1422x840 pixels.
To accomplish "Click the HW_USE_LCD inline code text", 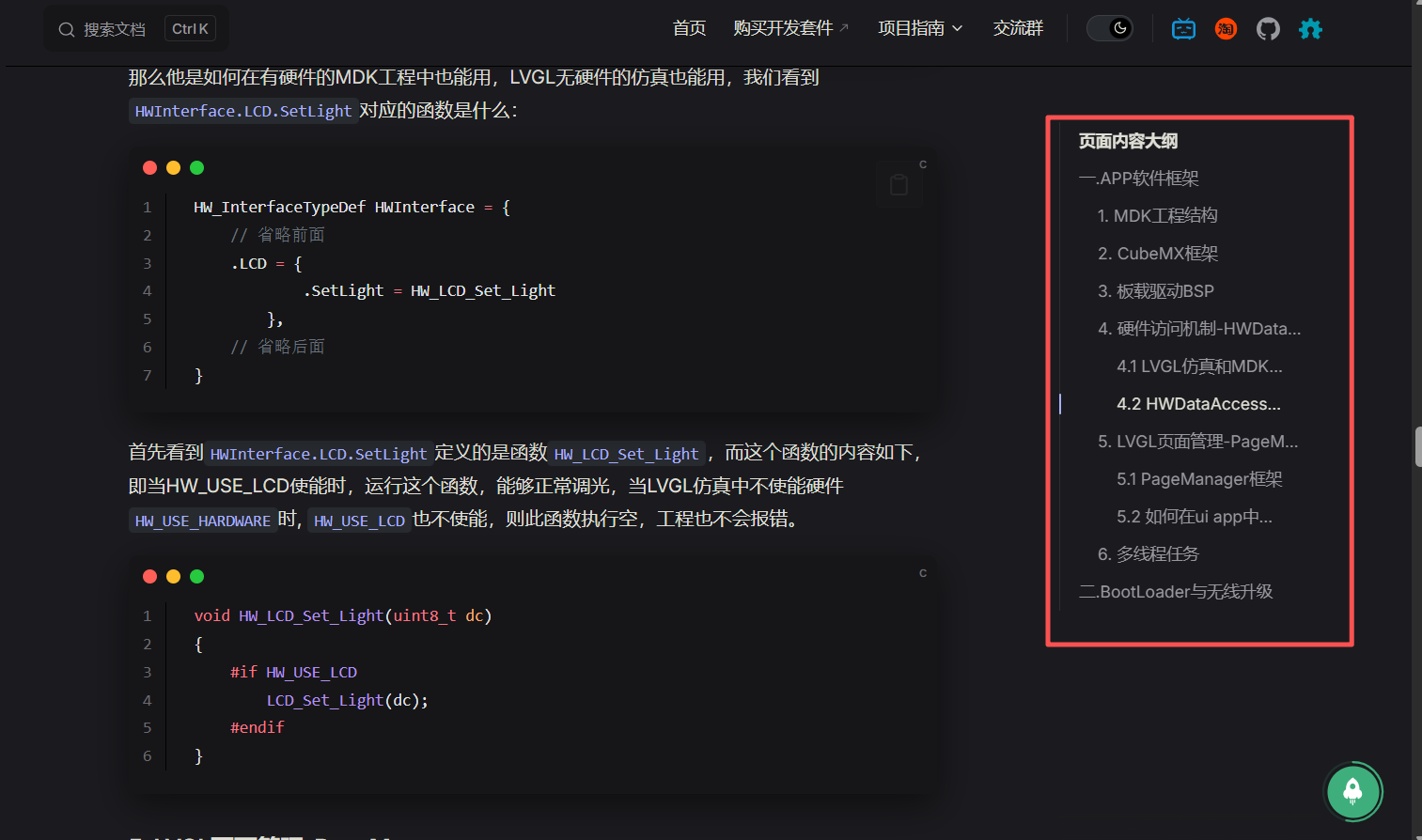I will (359, 521).
